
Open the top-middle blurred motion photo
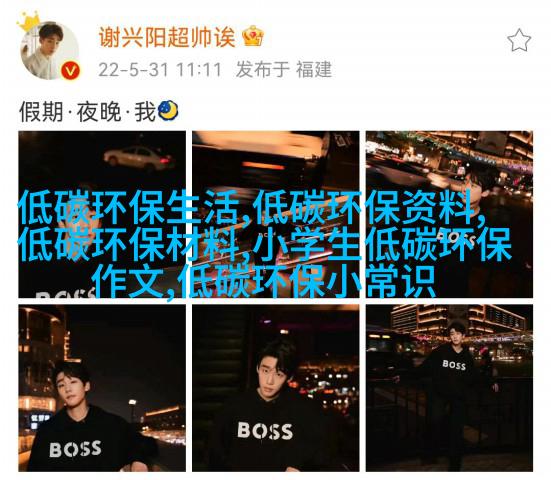(x=276, y=214)
